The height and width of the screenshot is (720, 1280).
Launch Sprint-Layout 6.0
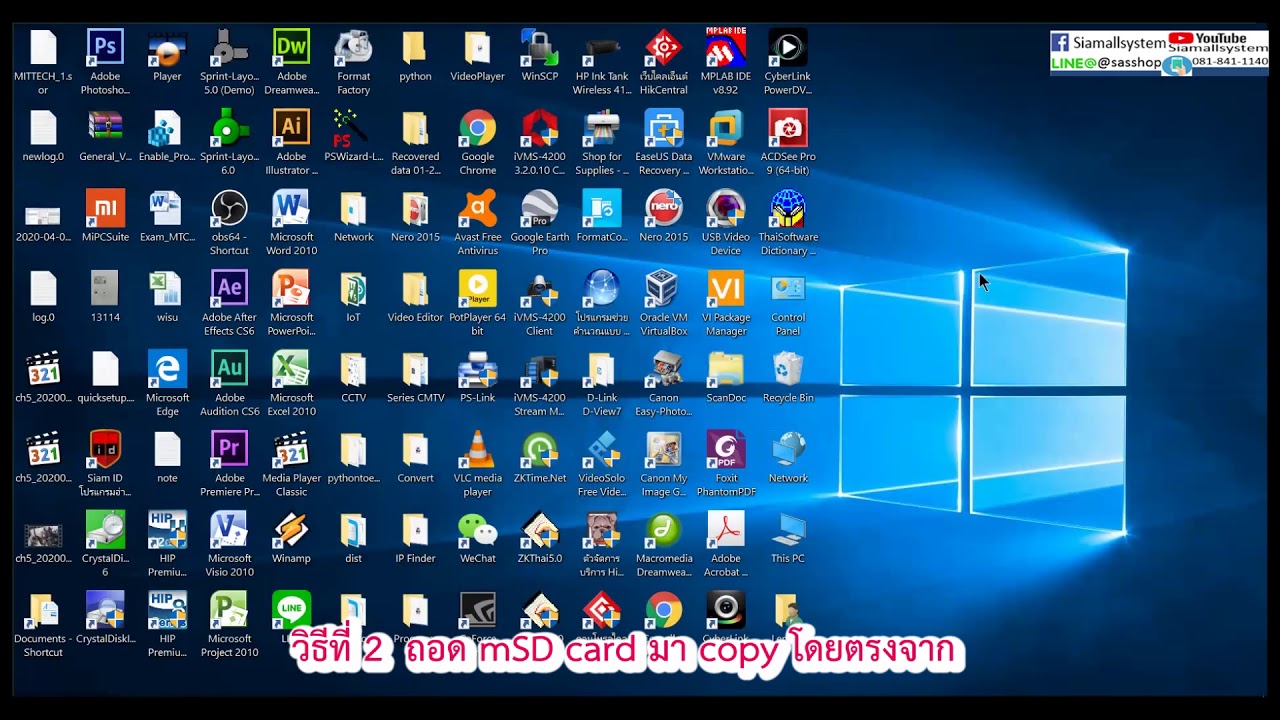tap(229, 128)
